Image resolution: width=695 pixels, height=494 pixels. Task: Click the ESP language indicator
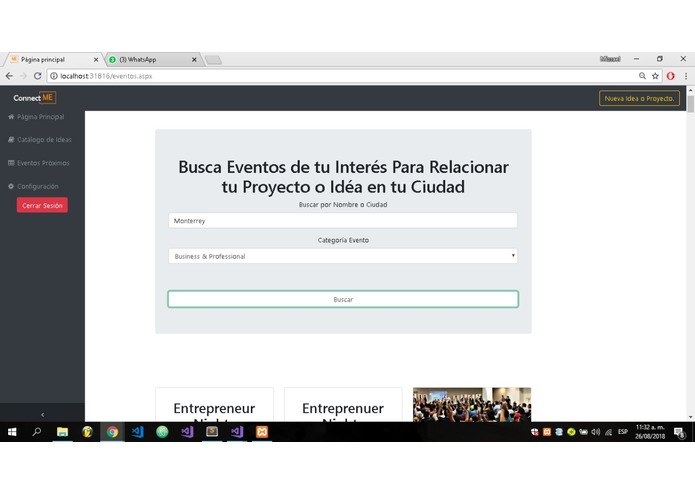[623, 432]
